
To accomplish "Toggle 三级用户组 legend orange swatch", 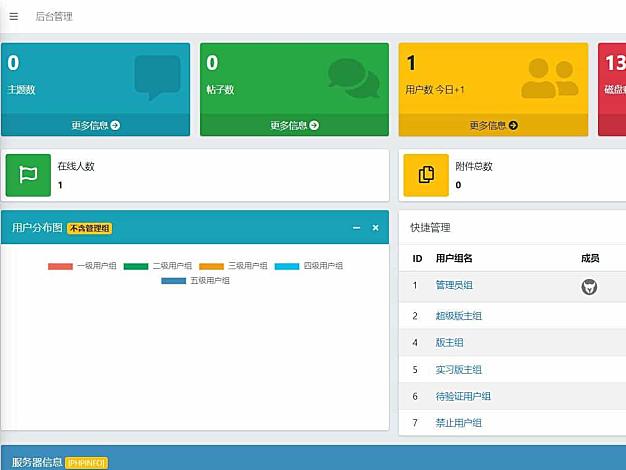I will coord(211,266).
